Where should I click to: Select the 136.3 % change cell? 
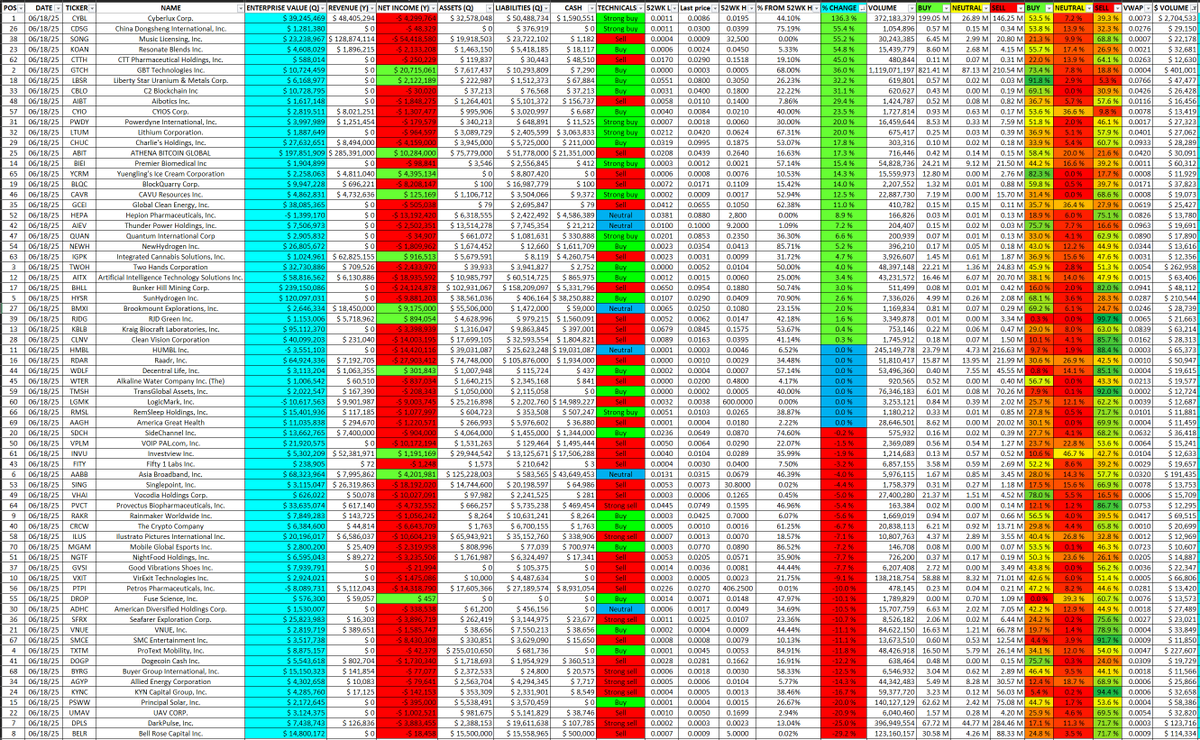coord(845,18)
